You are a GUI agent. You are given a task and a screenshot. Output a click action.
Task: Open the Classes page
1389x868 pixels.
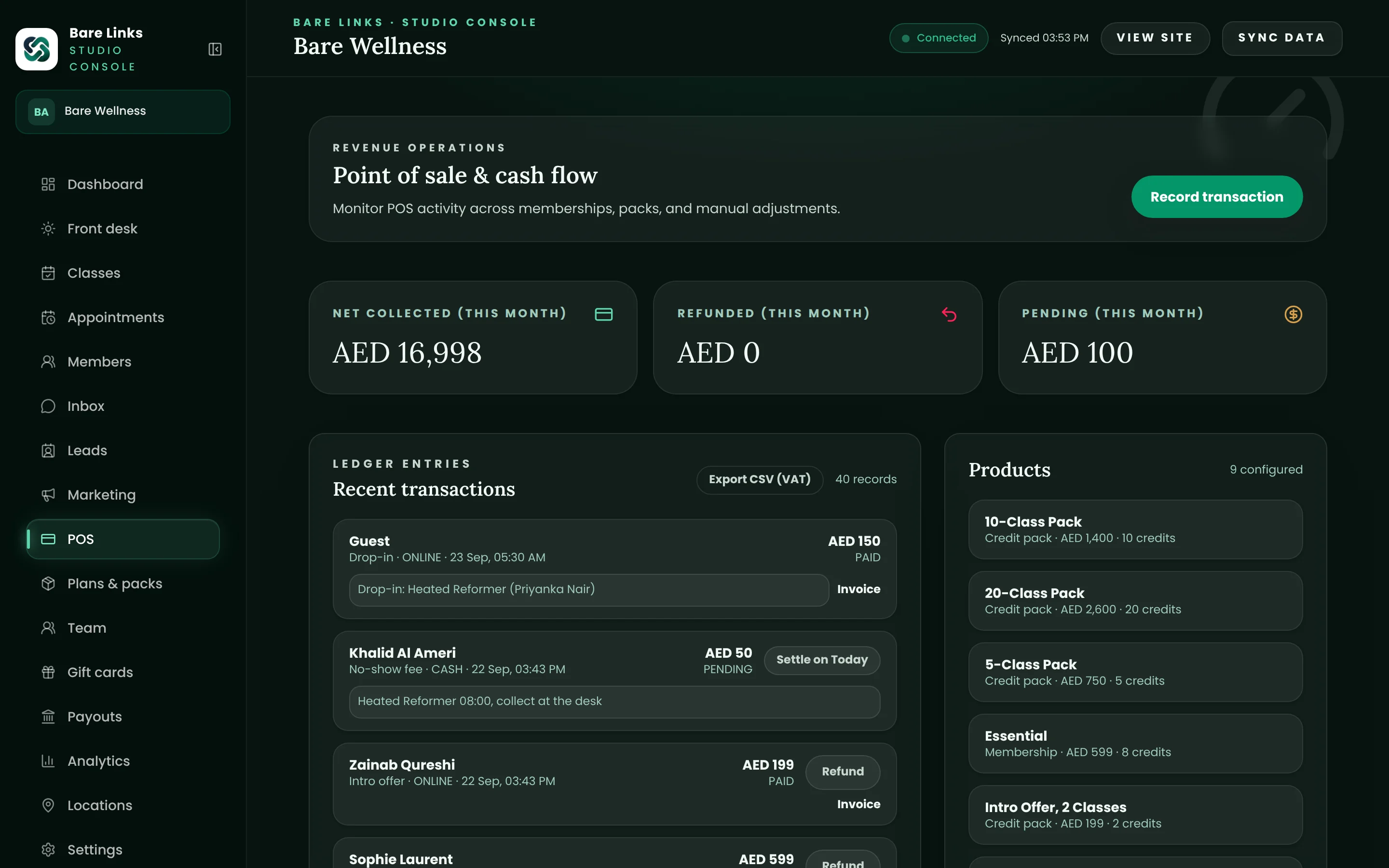123,272
